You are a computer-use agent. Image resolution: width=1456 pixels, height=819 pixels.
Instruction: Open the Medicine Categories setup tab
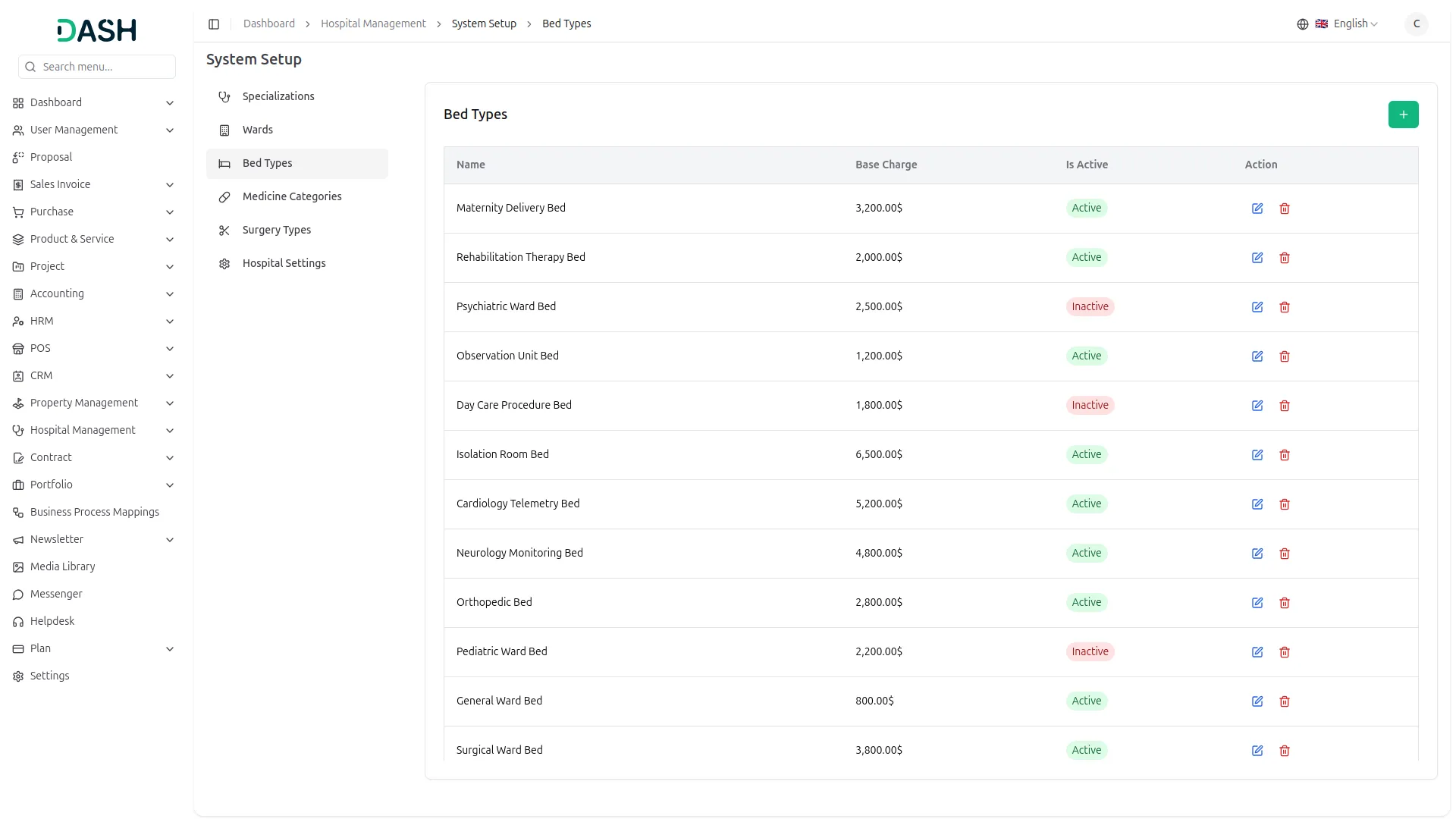(x=291, y=196)
